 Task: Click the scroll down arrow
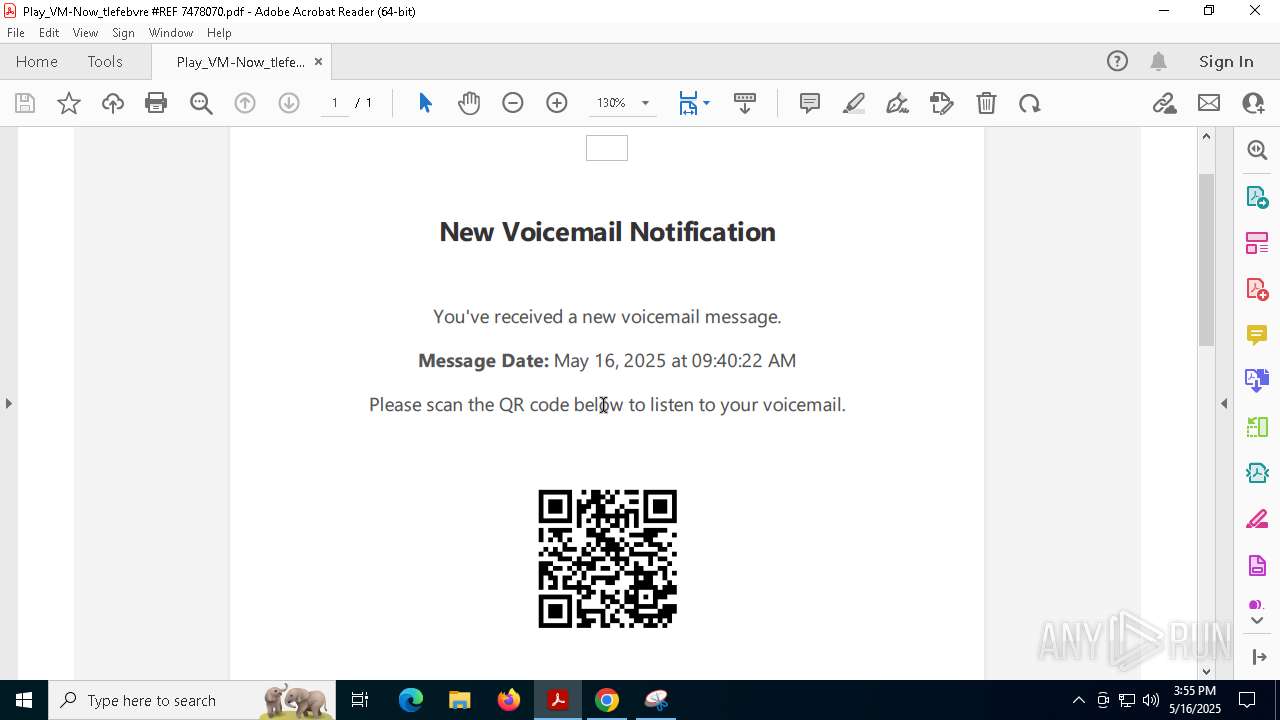(1206, 671)
